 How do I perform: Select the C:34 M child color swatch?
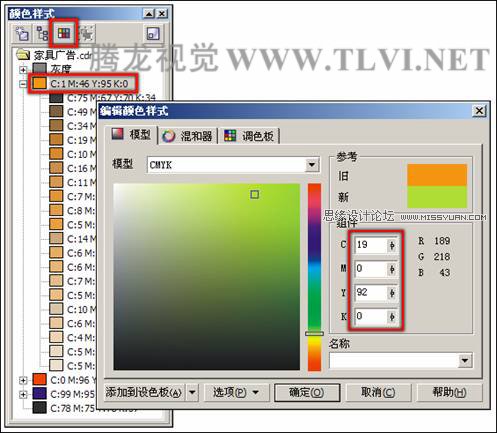coord(56,126)
